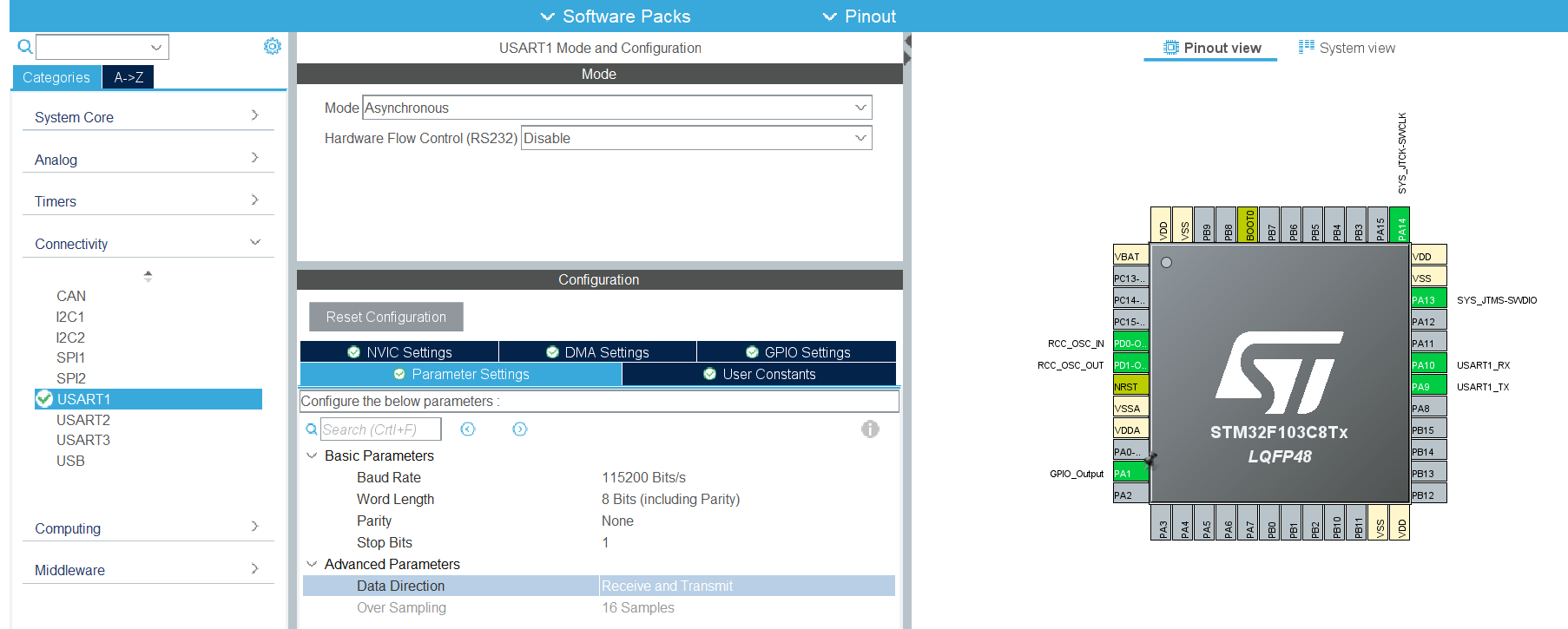This screenshot has height=629, width=1568.
Task: Switch to the Categories tab
Action: (x=56, y=77)
